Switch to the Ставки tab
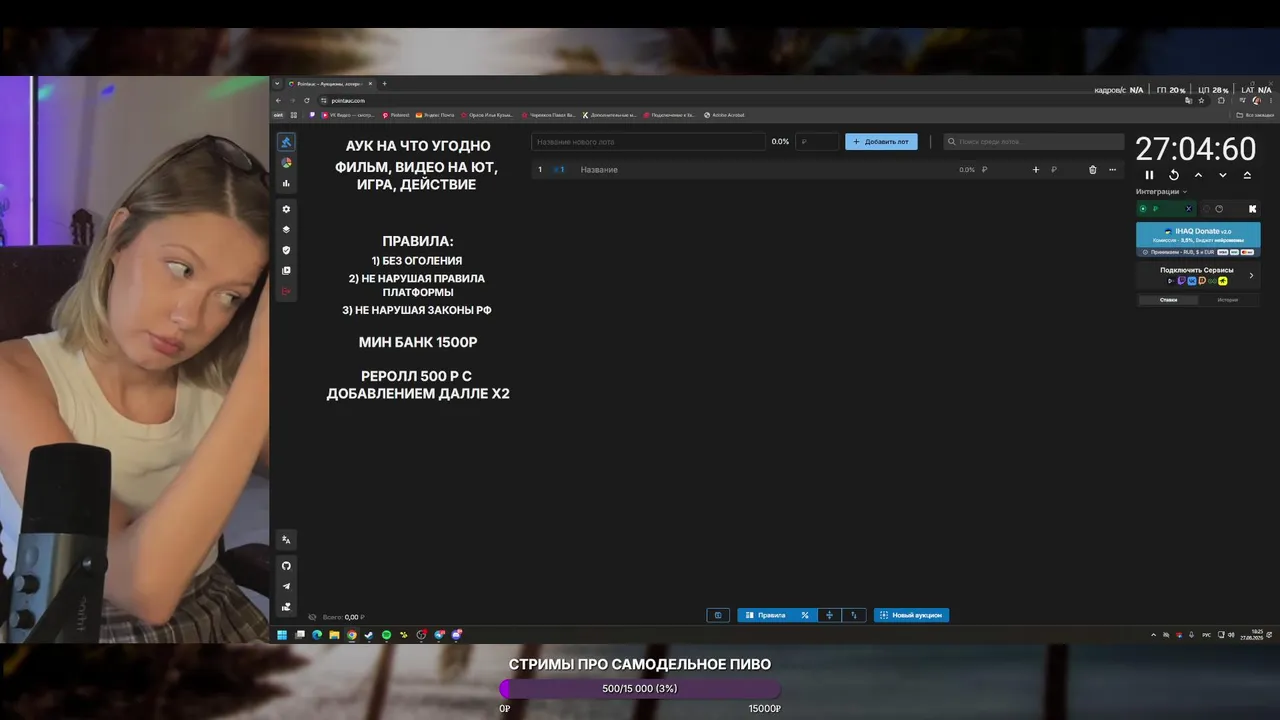Screen dimensions: 1280x720 1168,300
